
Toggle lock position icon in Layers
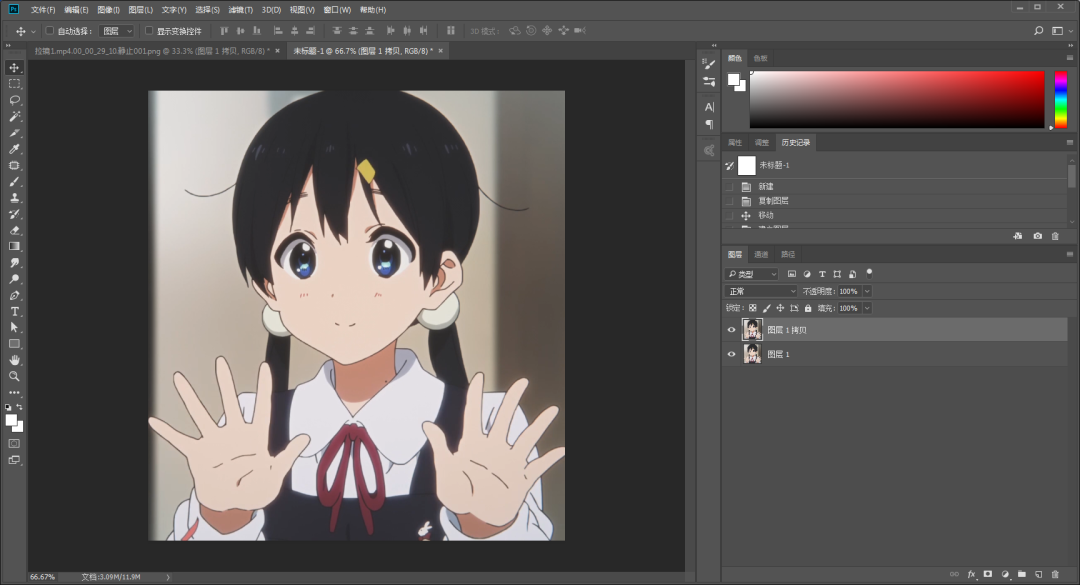pos(780,308)
